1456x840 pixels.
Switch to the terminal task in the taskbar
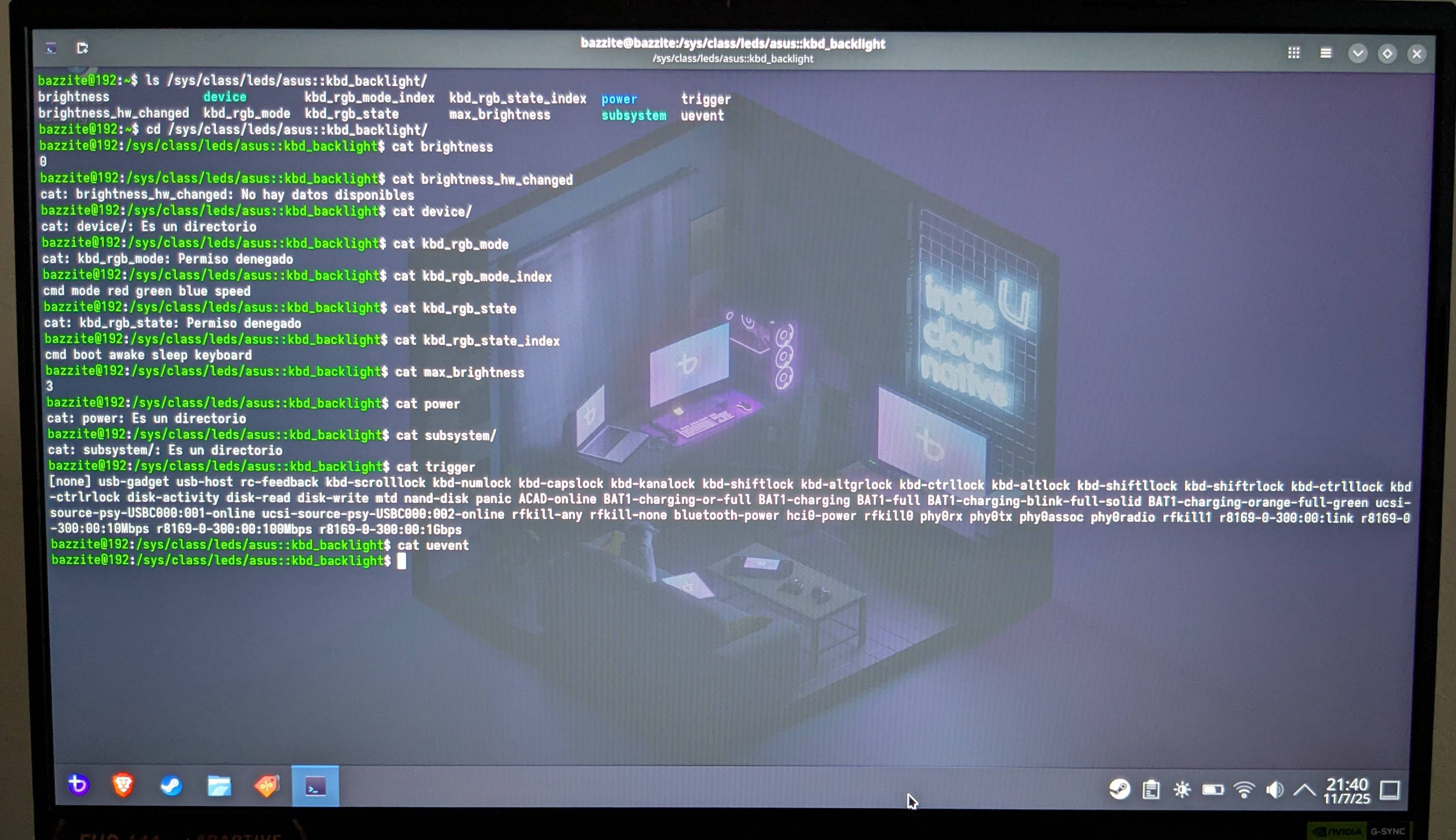(315, 786)
